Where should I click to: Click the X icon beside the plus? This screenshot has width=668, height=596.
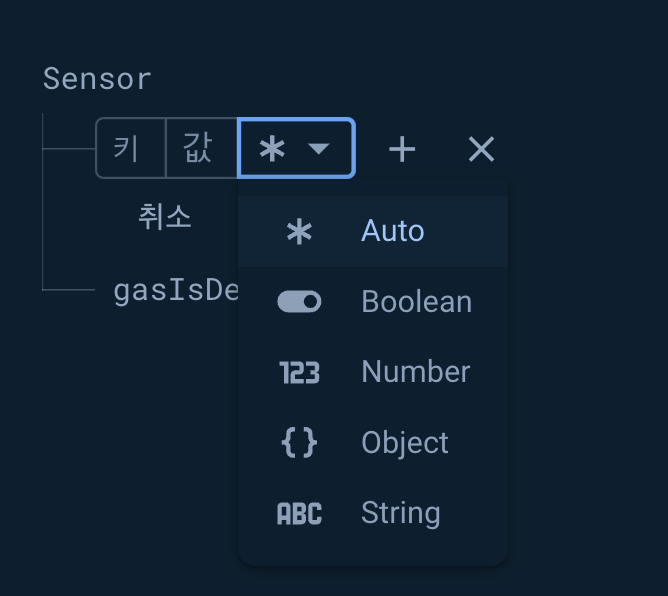pyautogui.click(x=481, y=150)
